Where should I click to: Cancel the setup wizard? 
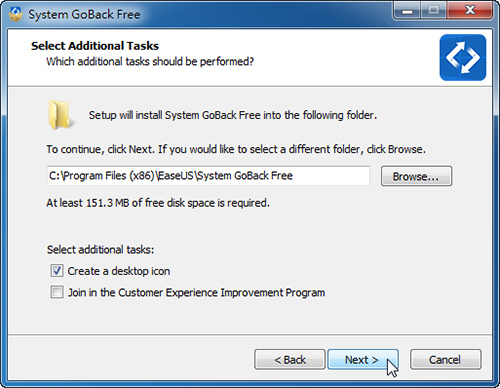click(x=445, y=360)
